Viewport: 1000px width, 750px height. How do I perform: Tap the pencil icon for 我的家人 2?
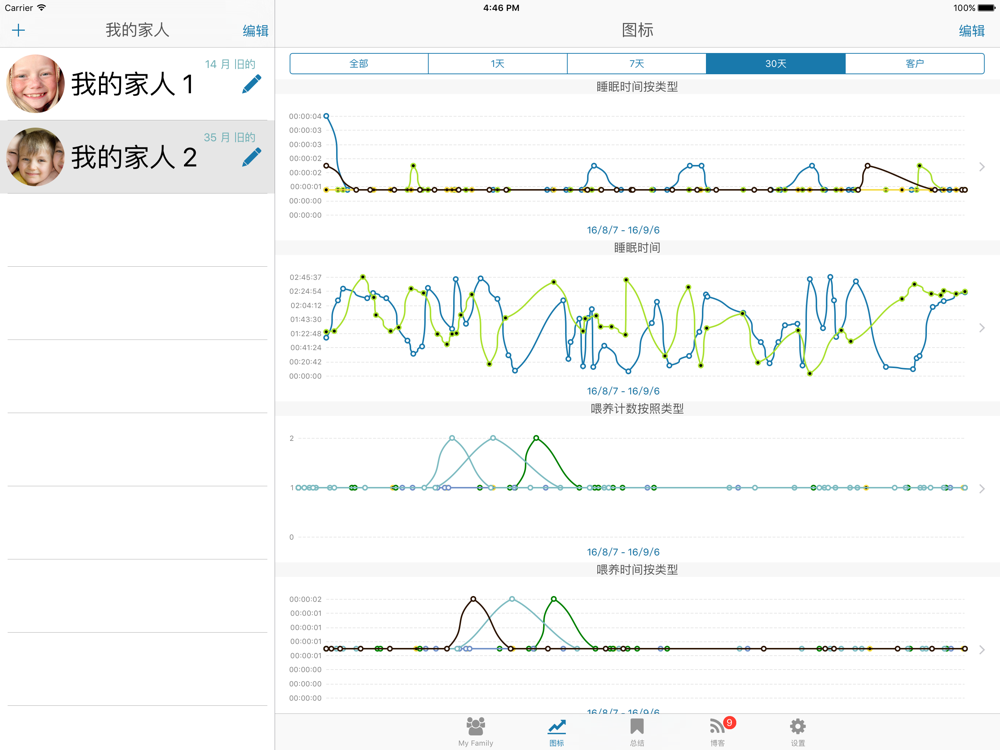point(251,157)
